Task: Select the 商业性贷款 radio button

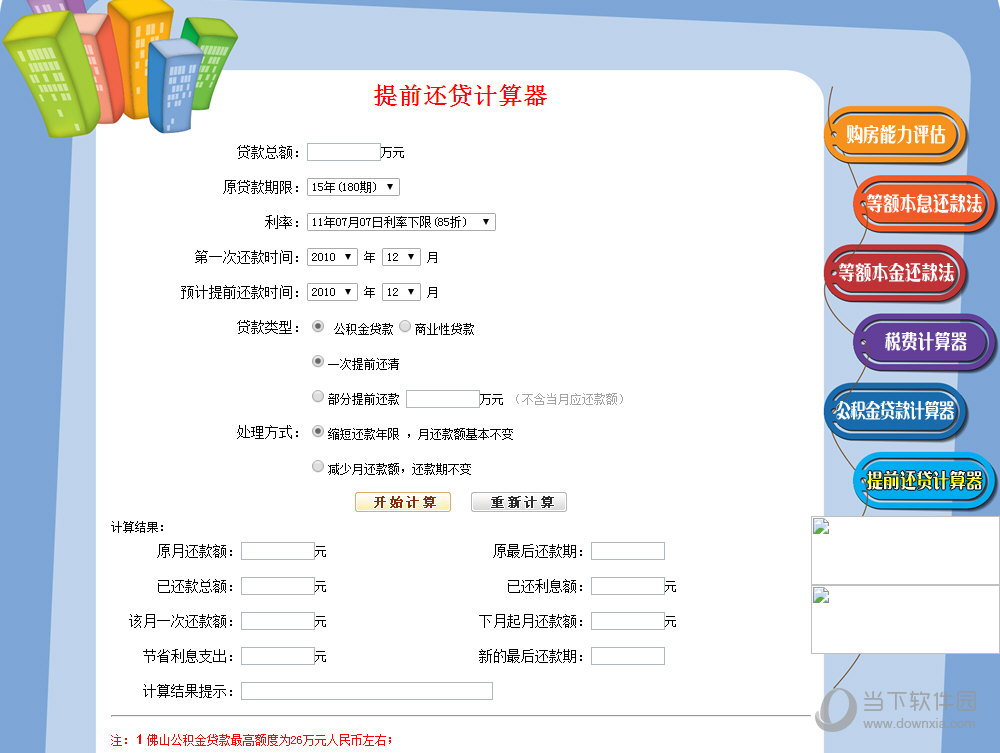Action: [x=404, y=326]
